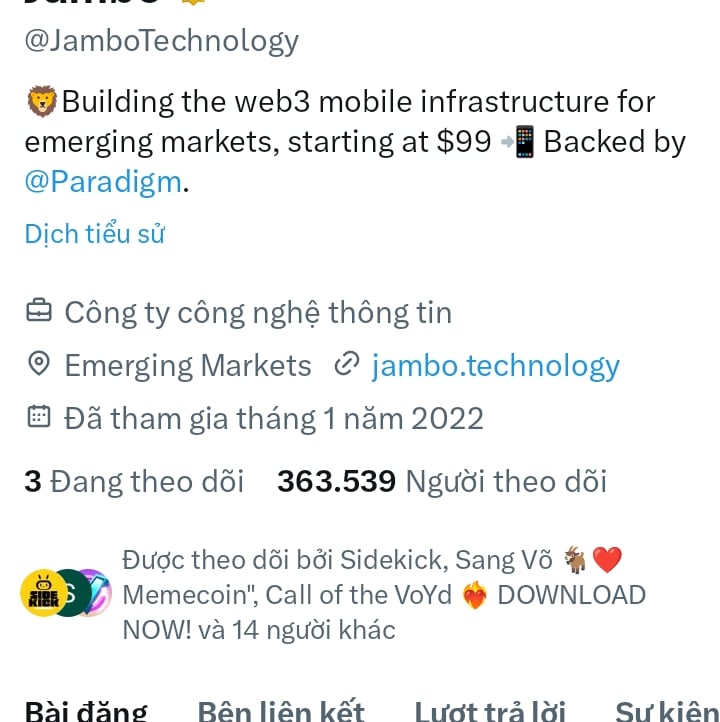Tap the purple follower avatar
720x722 pixels.
click(99, 593)
